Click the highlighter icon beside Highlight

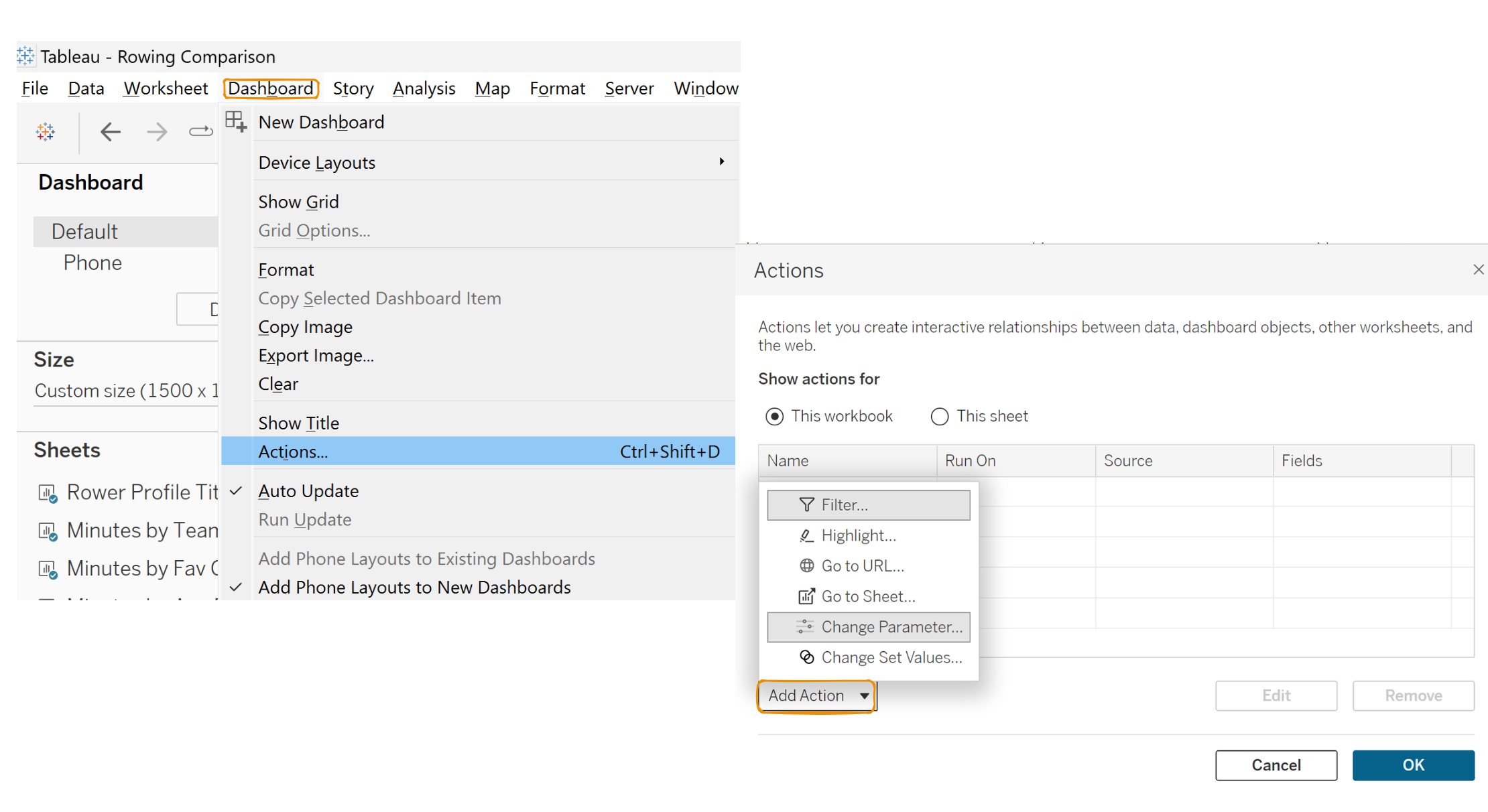click(806, 535)
